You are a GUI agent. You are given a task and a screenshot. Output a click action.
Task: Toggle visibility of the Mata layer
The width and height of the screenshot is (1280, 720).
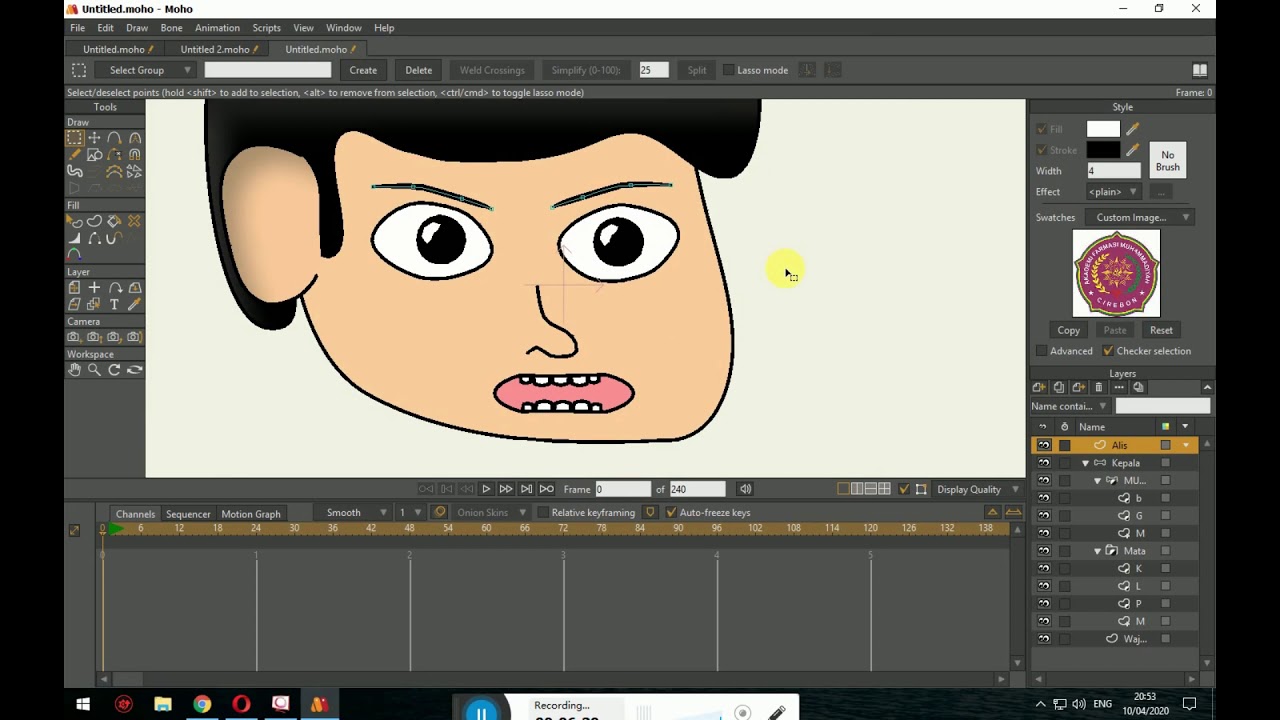(x=1044, y=551)
